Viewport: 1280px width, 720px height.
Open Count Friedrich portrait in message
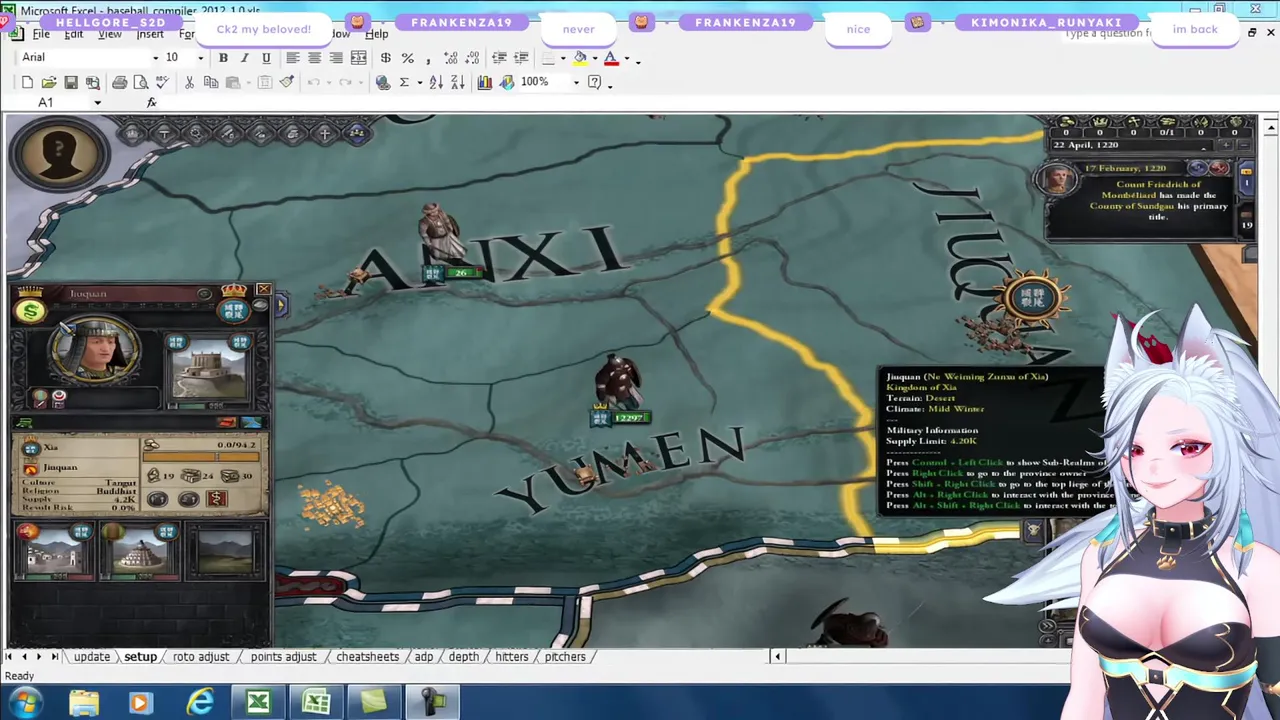[x=1057, y=180]
